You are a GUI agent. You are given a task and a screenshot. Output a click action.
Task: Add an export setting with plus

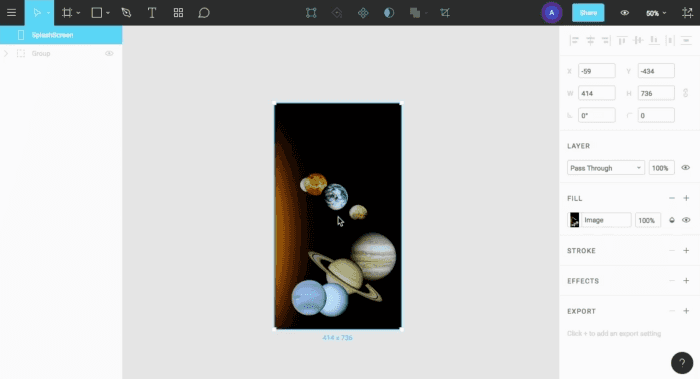click(x=686, y=311)
